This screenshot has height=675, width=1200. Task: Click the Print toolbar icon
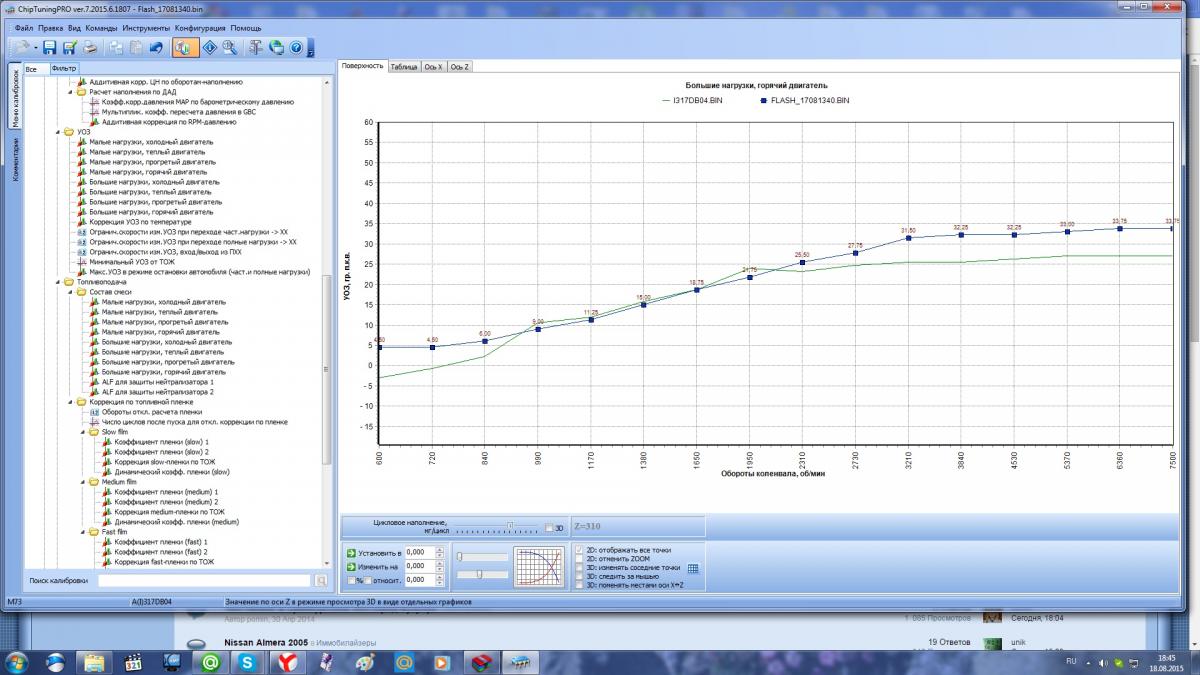[x=91, y=47]
